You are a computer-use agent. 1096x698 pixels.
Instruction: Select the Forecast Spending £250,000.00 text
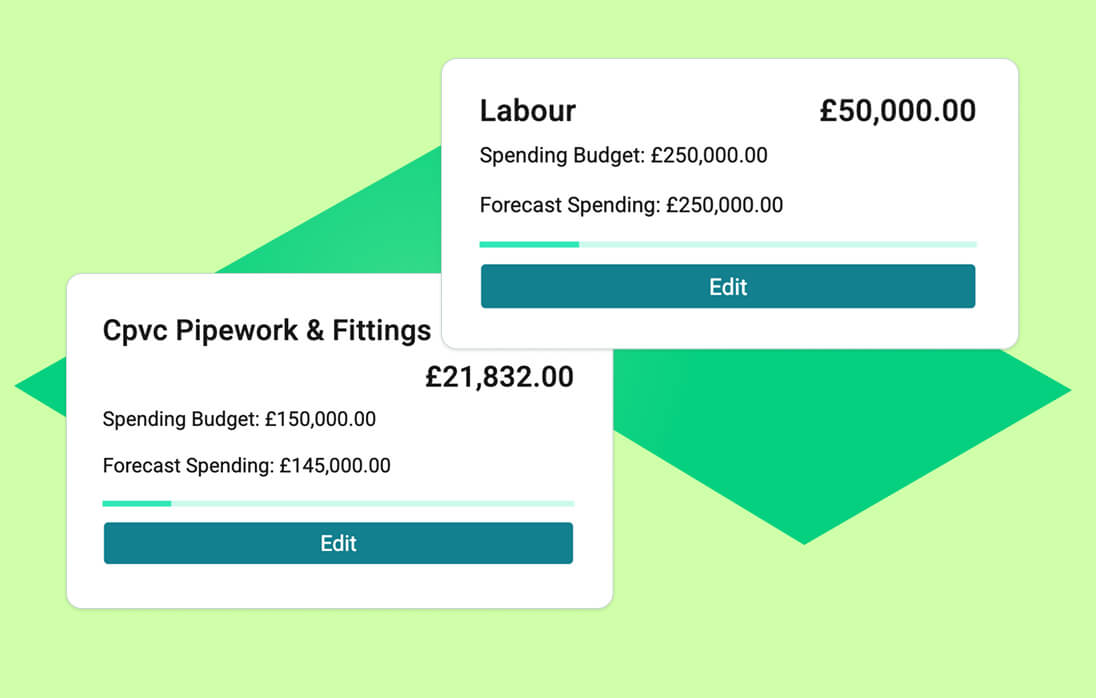click(x=631, y=205)
